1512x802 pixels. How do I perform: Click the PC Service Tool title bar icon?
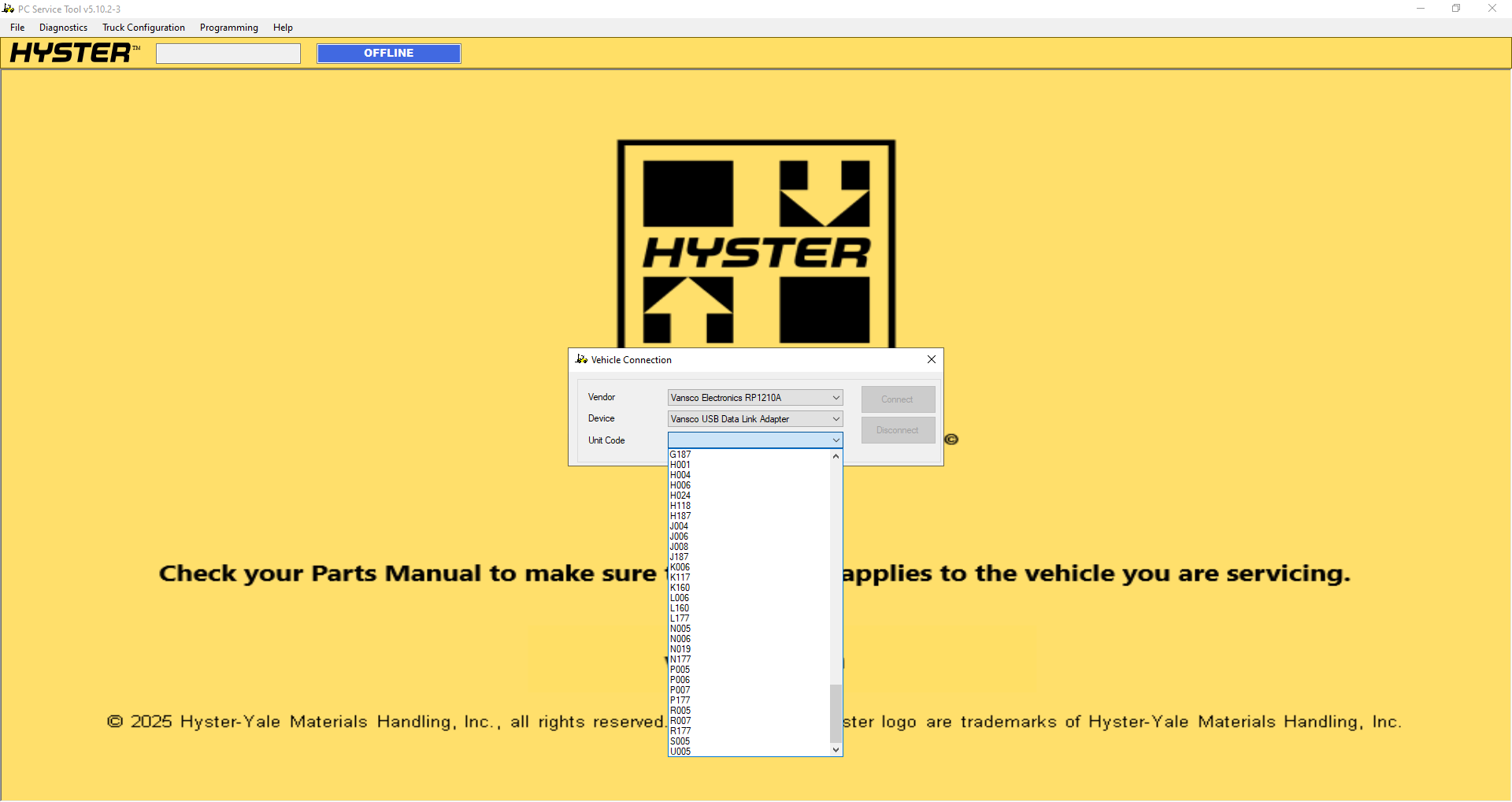coord(8,9)
